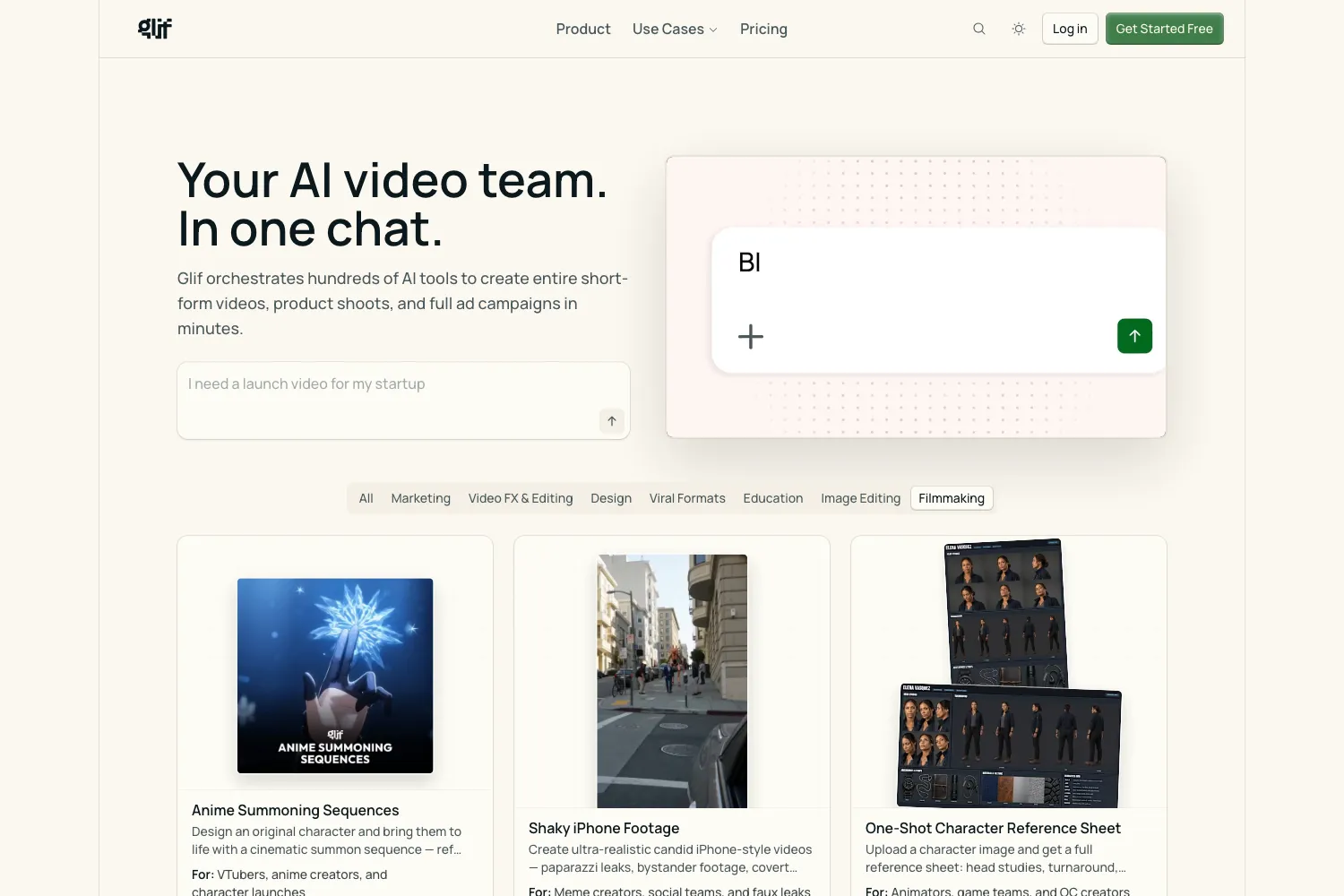Screen dimensions: 1344x896
Task: Click plus attachment icon in demo chat
Action: coord(751,337)
